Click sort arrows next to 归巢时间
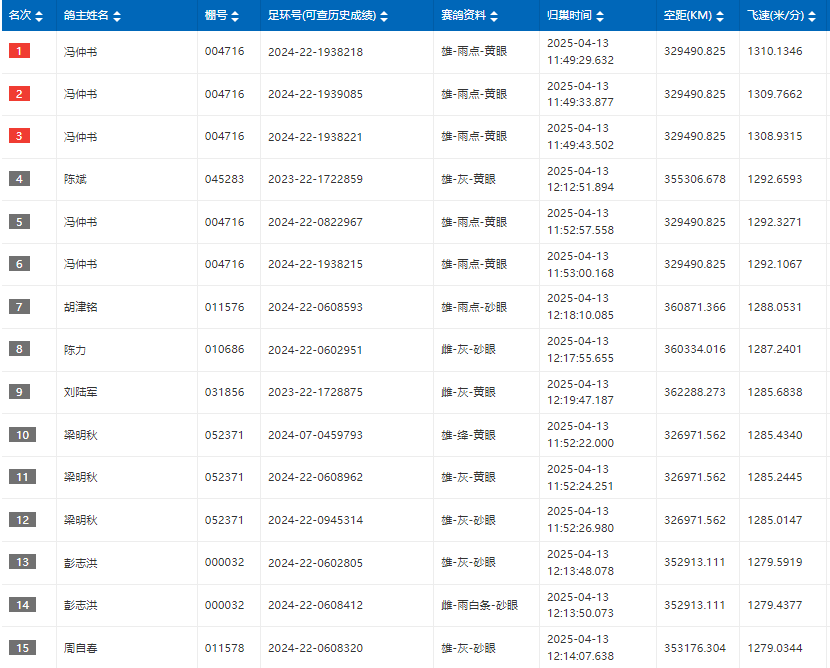Viewport: 830px width, 668px height. tap(600, 16)
